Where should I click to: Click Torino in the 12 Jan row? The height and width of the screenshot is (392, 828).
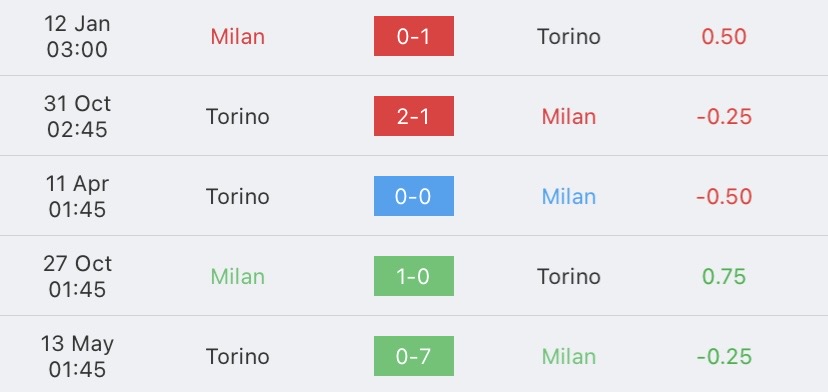[569, 36]
